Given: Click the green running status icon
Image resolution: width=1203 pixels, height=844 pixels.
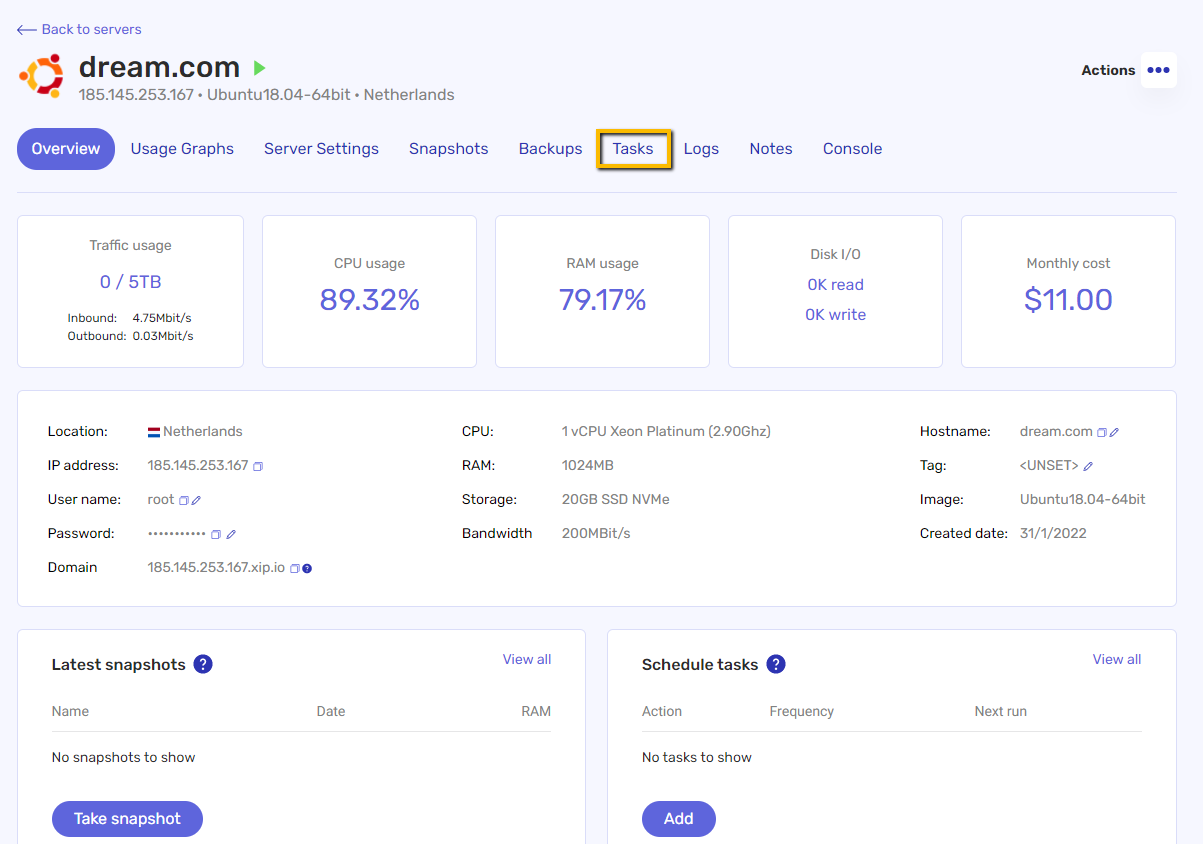Looking at the screenshot, I should click(x=259, y=68).
